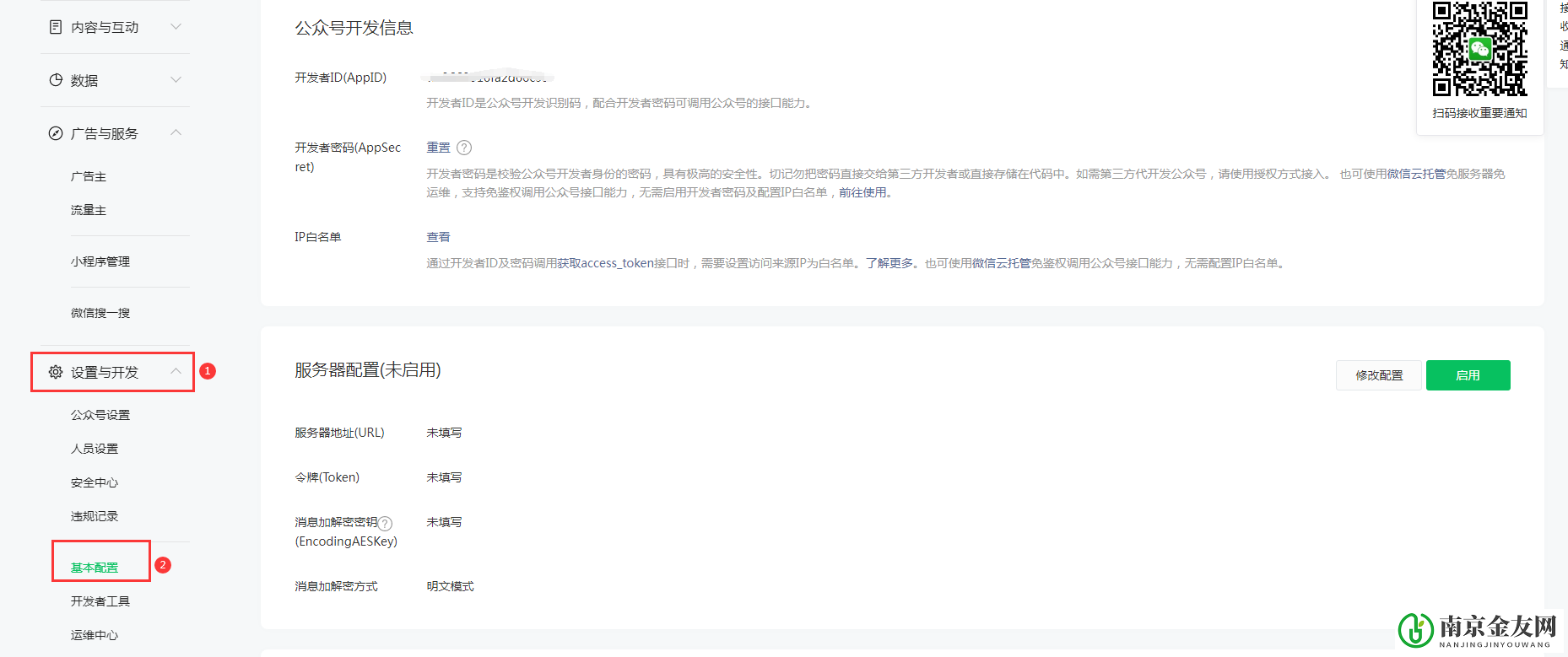Viewport: 1568px width, 657px height.
Task: Click the 内容与互动 menu label
Action: click(105, 27)
